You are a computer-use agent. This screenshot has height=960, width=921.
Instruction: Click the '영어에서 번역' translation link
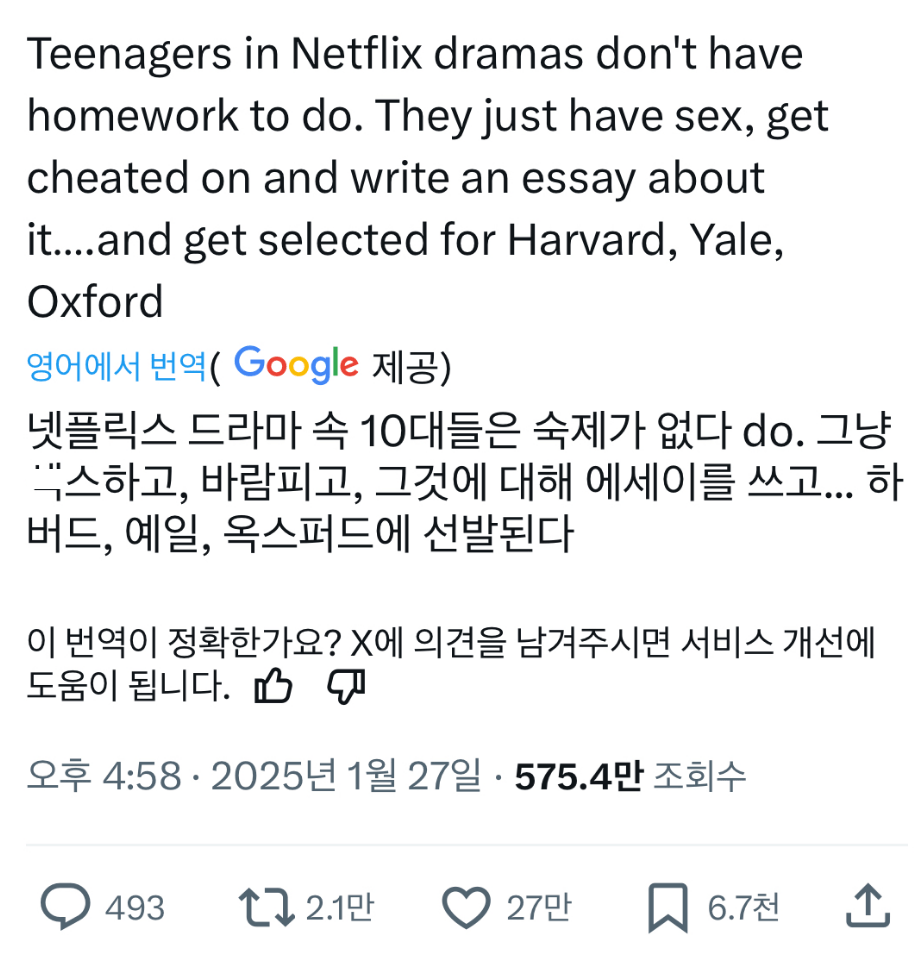pyautogui.click(x=116, y=367)
